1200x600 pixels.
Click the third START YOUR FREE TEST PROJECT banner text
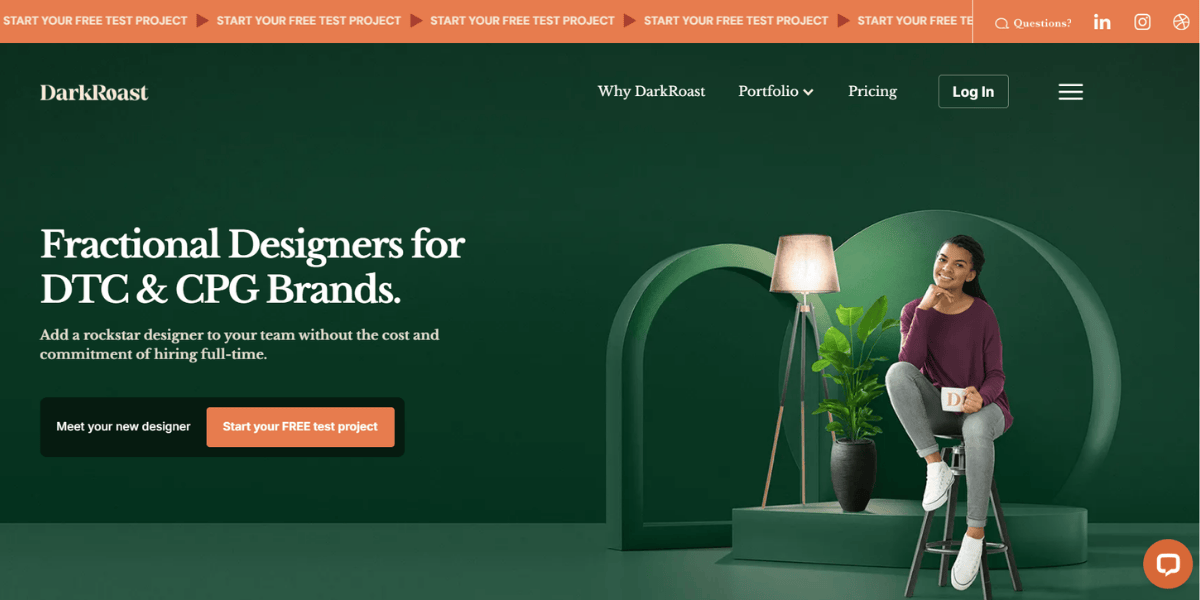(x=522, y=21)
